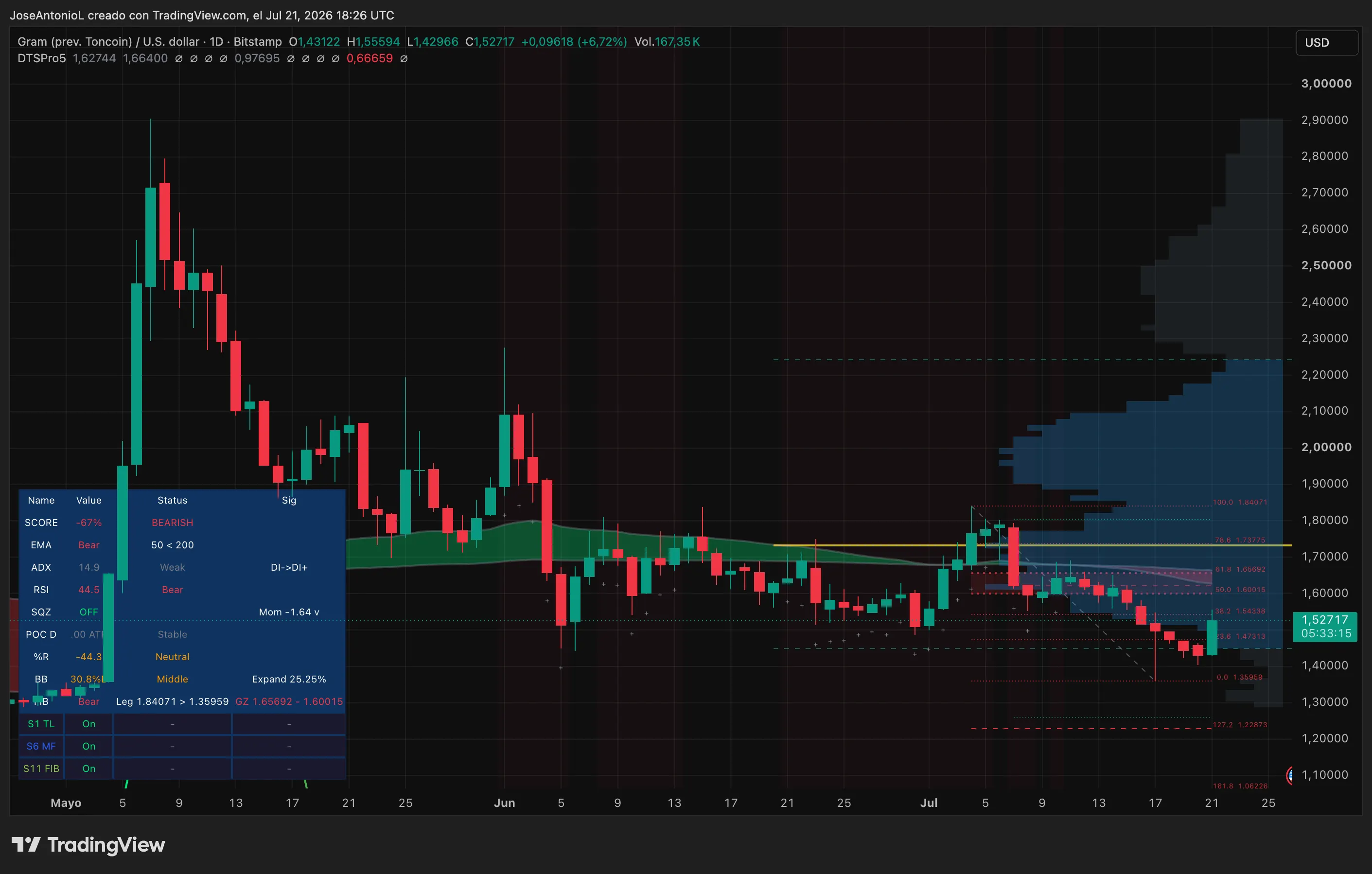Viewport: 1372px width, 874px height.
Task: Click the 'DI->DI+' signal cell
Action: click(x=289, y=567)
